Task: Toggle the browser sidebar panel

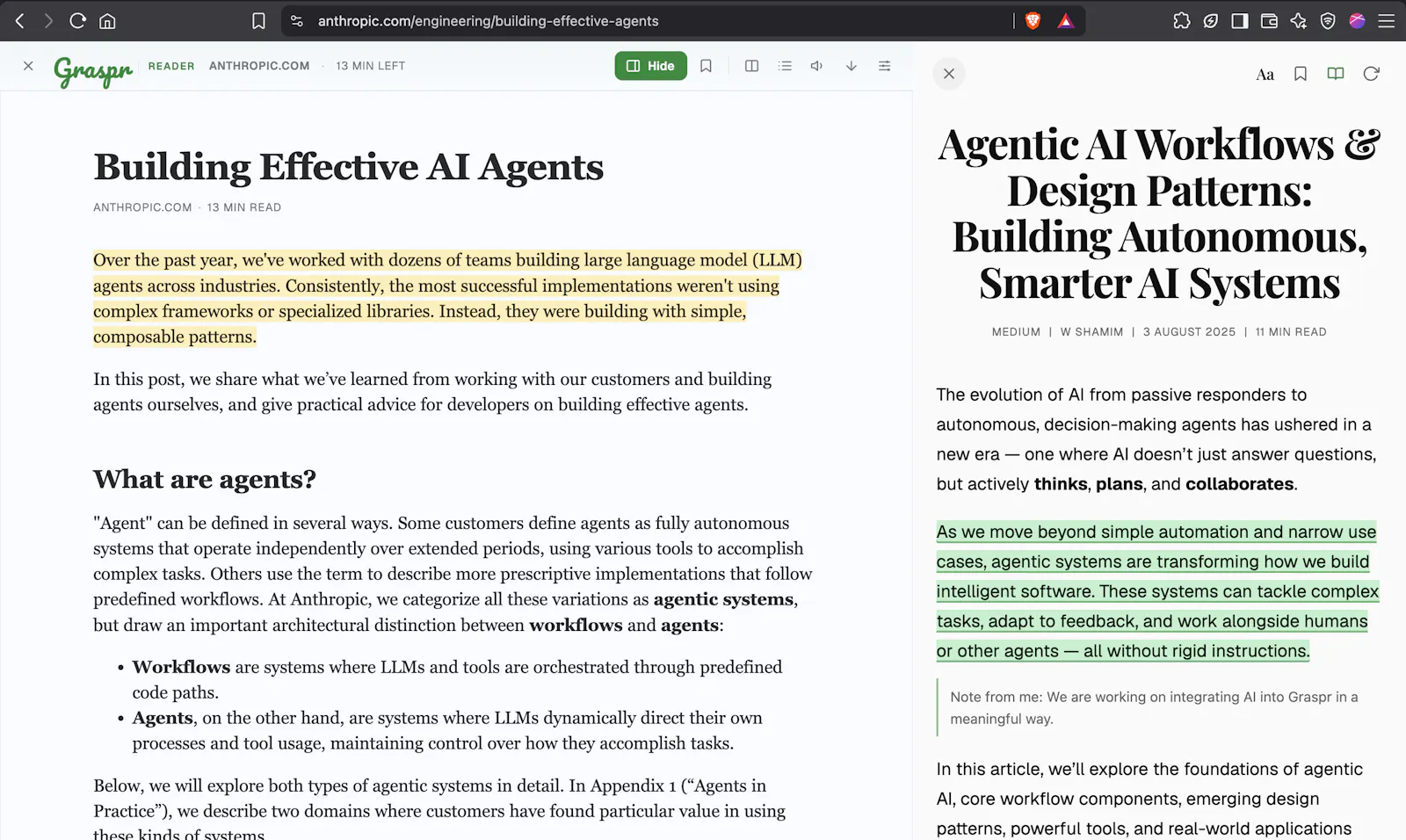Action: [x=1240, y=21]
